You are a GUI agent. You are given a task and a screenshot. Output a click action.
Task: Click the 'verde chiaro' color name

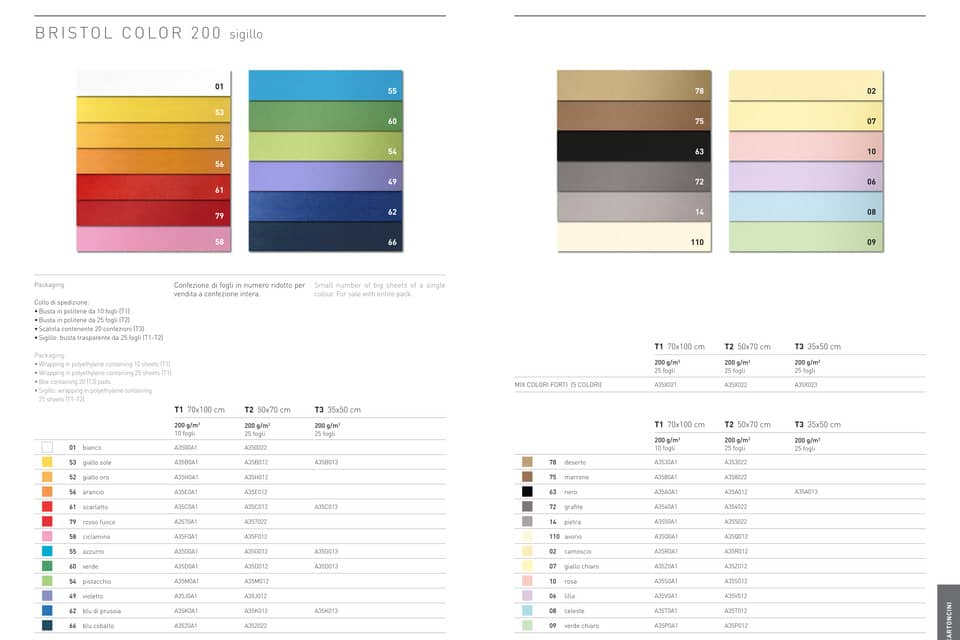pyautogui.click(x=581, y=626)
